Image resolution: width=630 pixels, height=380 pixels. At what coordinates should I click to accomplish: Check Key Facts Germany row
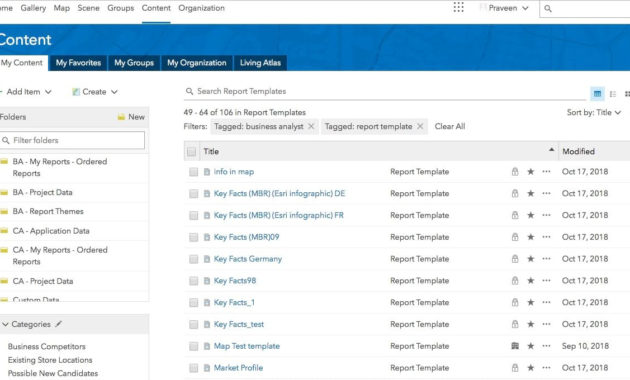tap(194, 259)
